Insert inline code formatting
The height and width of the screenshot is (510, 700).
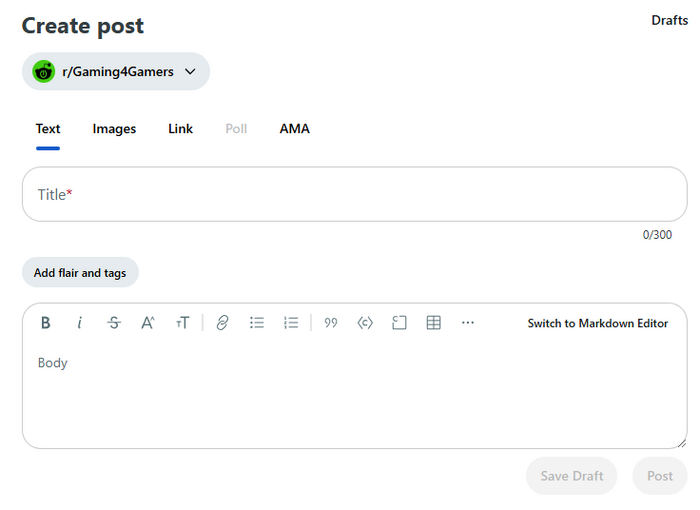click(x=365, y=323)
